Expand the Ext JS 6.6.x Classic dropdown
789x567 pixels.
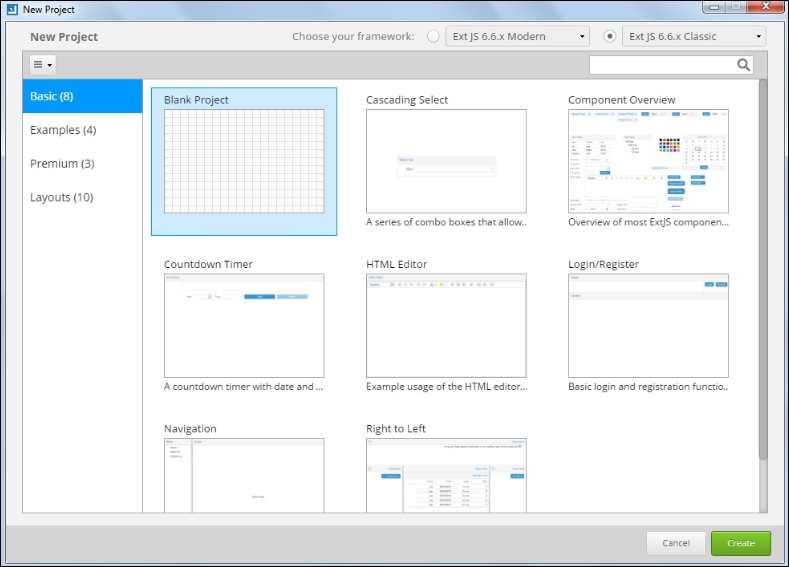tap(694, 36)
